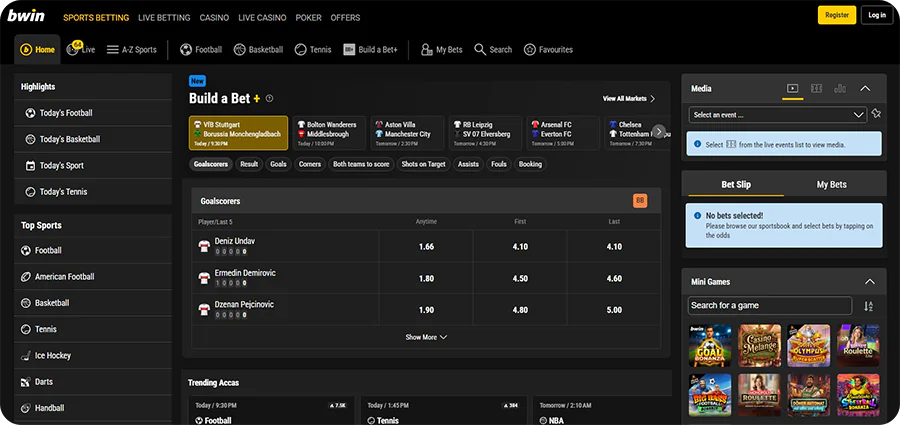This screenshot has width=900, height=425.
Task: Click the Log in button
Action: tap(877, 16)
